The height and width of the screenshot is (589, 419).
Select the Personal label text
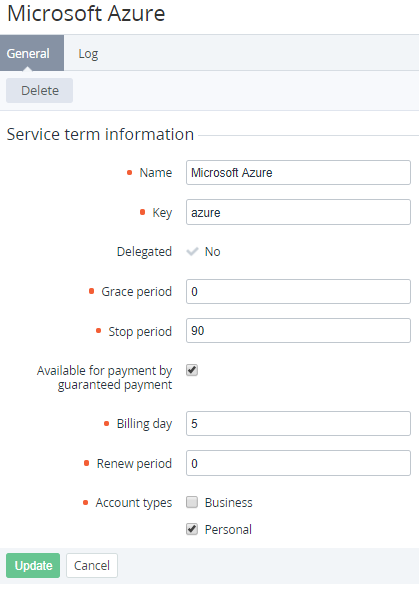coord(228,530)
